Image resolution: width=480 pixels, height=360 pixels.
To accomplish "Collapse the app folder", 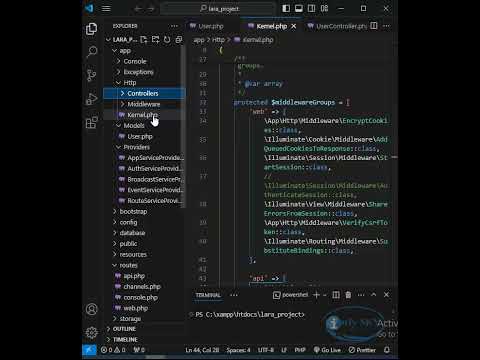I will tap(125, 51).
